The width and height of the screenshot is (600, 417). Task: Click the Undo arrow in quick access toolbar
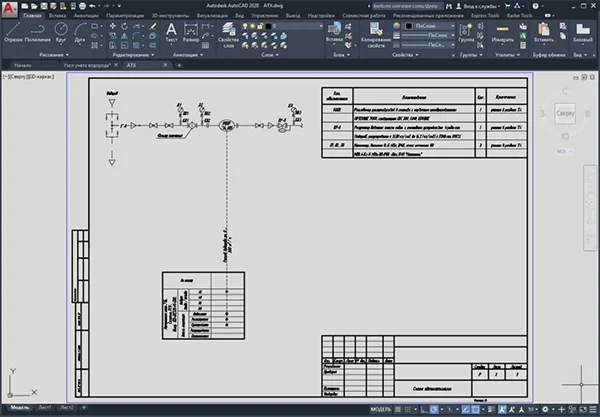93,6
